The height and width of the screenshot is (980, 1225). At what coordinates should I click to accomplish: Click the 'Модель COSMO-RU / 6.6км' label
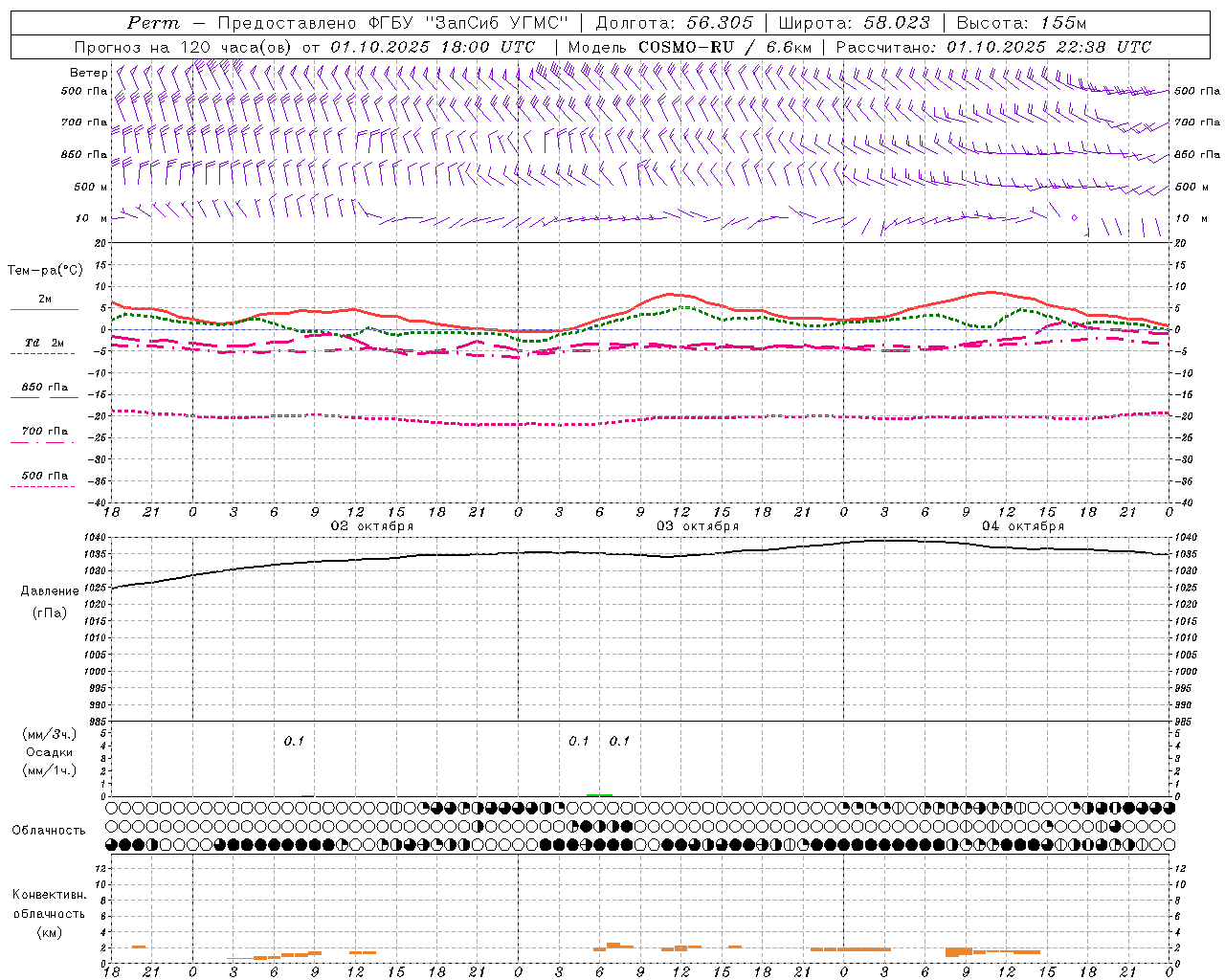pyautogui.click(x=689, y=47)
